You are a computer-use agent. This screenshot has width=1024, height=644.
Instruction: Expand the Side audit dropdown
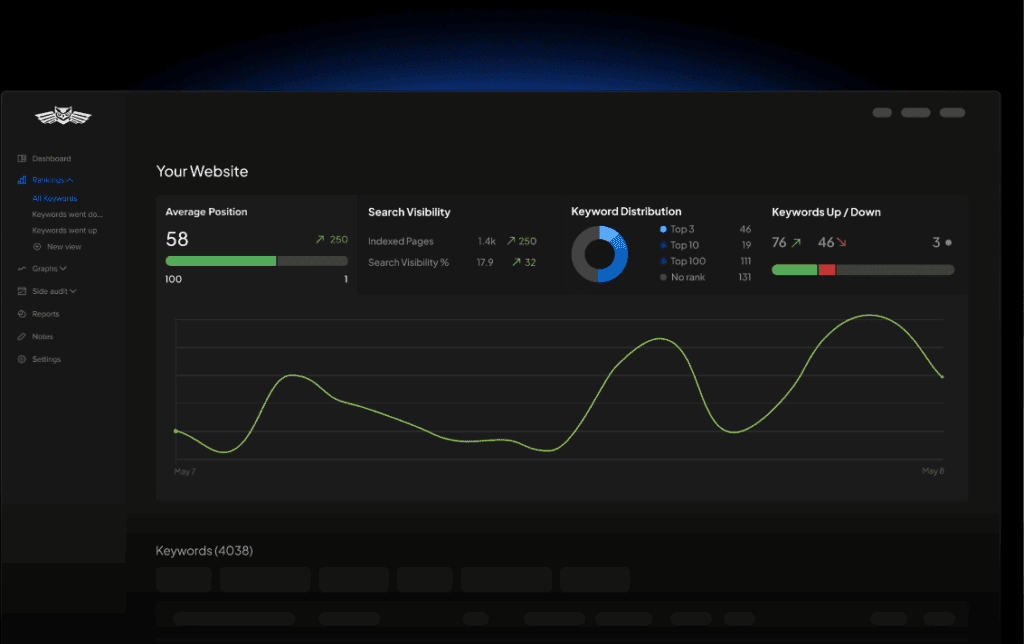pyautogui.click(x=74, y=290)
